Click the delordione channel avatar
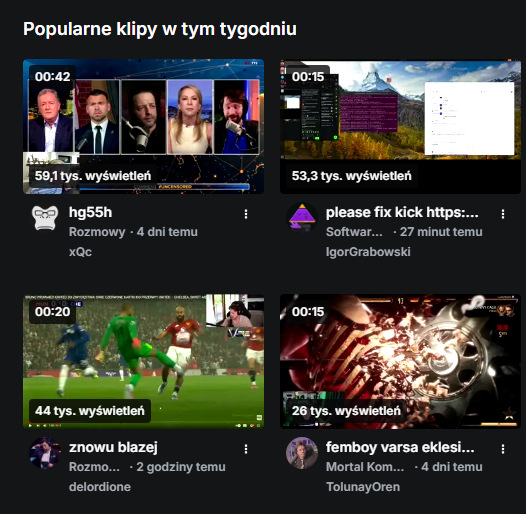Screen dimensions: 526x514 (x=45, y=453)
